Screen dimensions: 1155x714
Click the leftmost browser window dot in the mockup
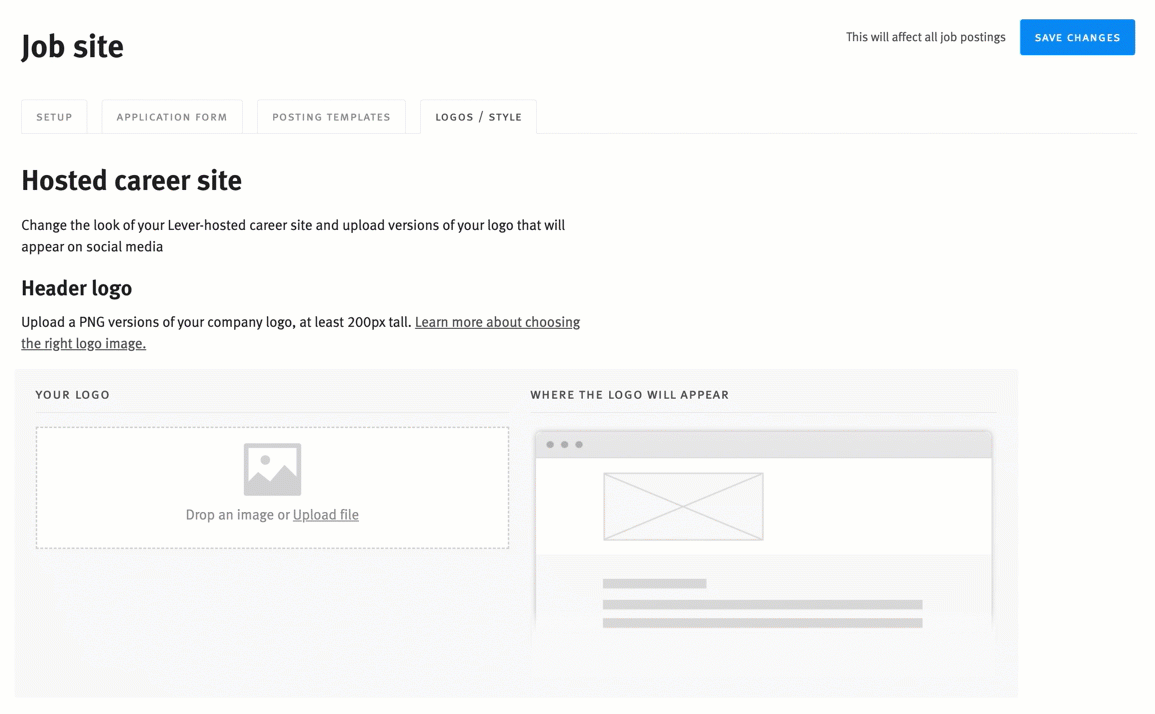pos(549,441)
